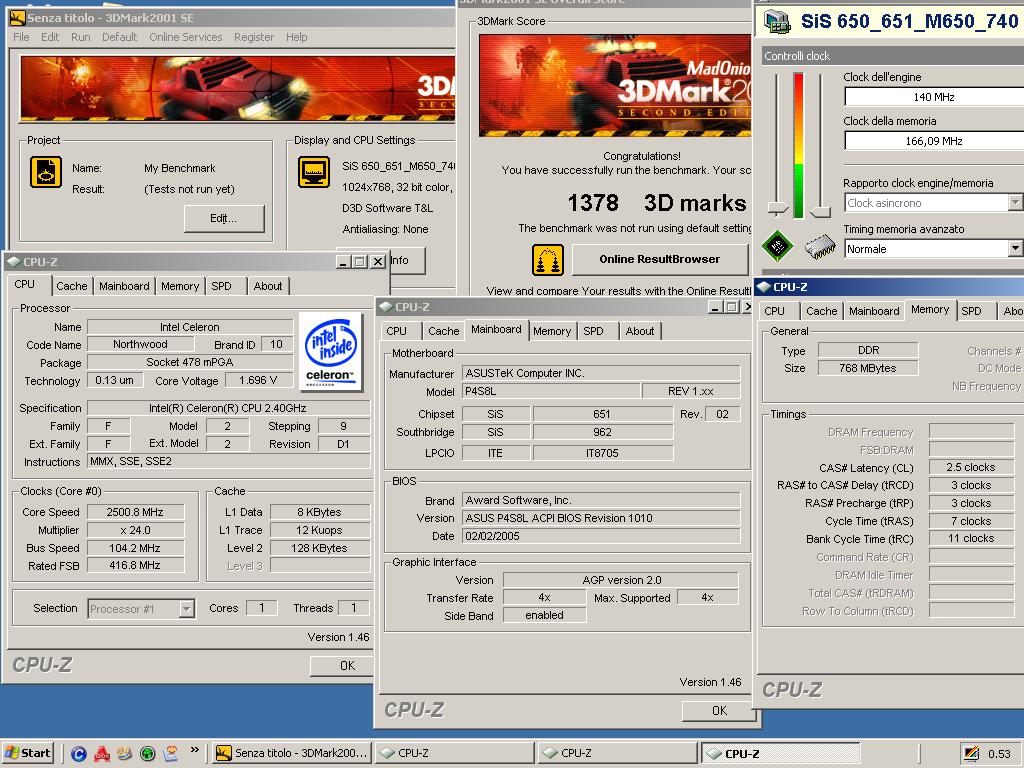The width and height of the screenshot is (1024, 768).
Task: Click the 768 MBytes memory size value
Action: click(868, 368)
